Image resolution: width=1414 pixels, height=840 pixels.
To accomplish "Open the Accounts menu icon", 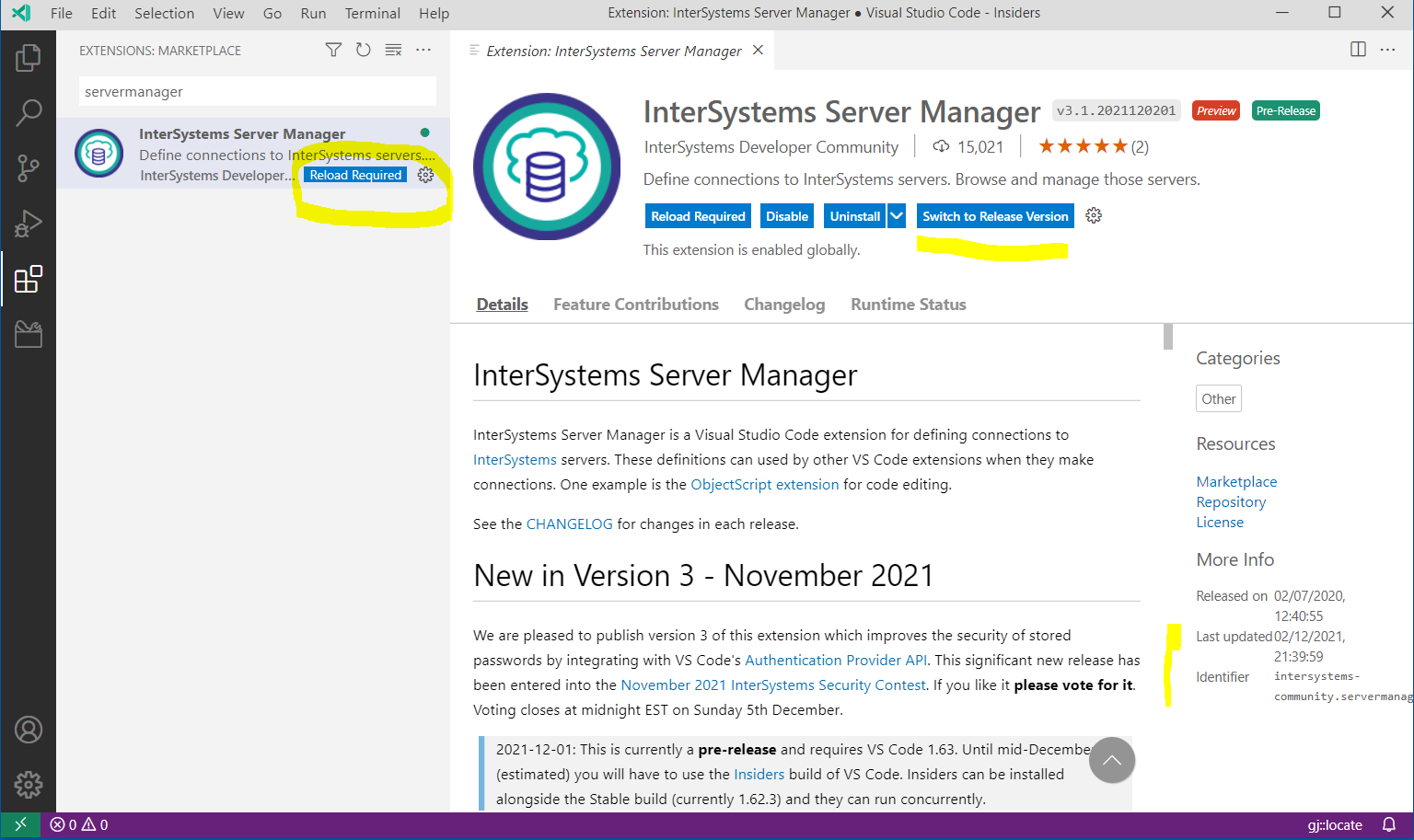I will (28, 730).
